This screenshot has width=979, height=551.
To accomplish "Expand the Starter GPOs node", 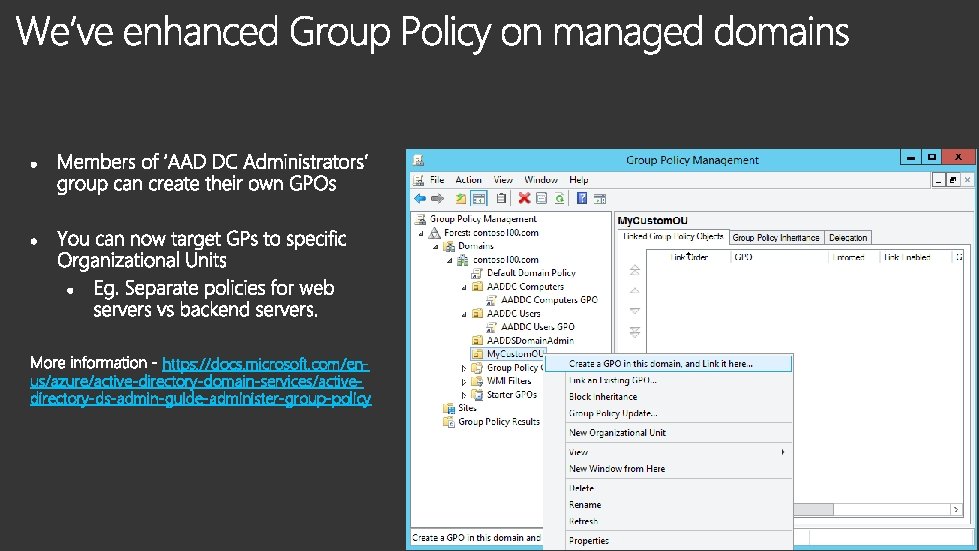I will [464, 395].
